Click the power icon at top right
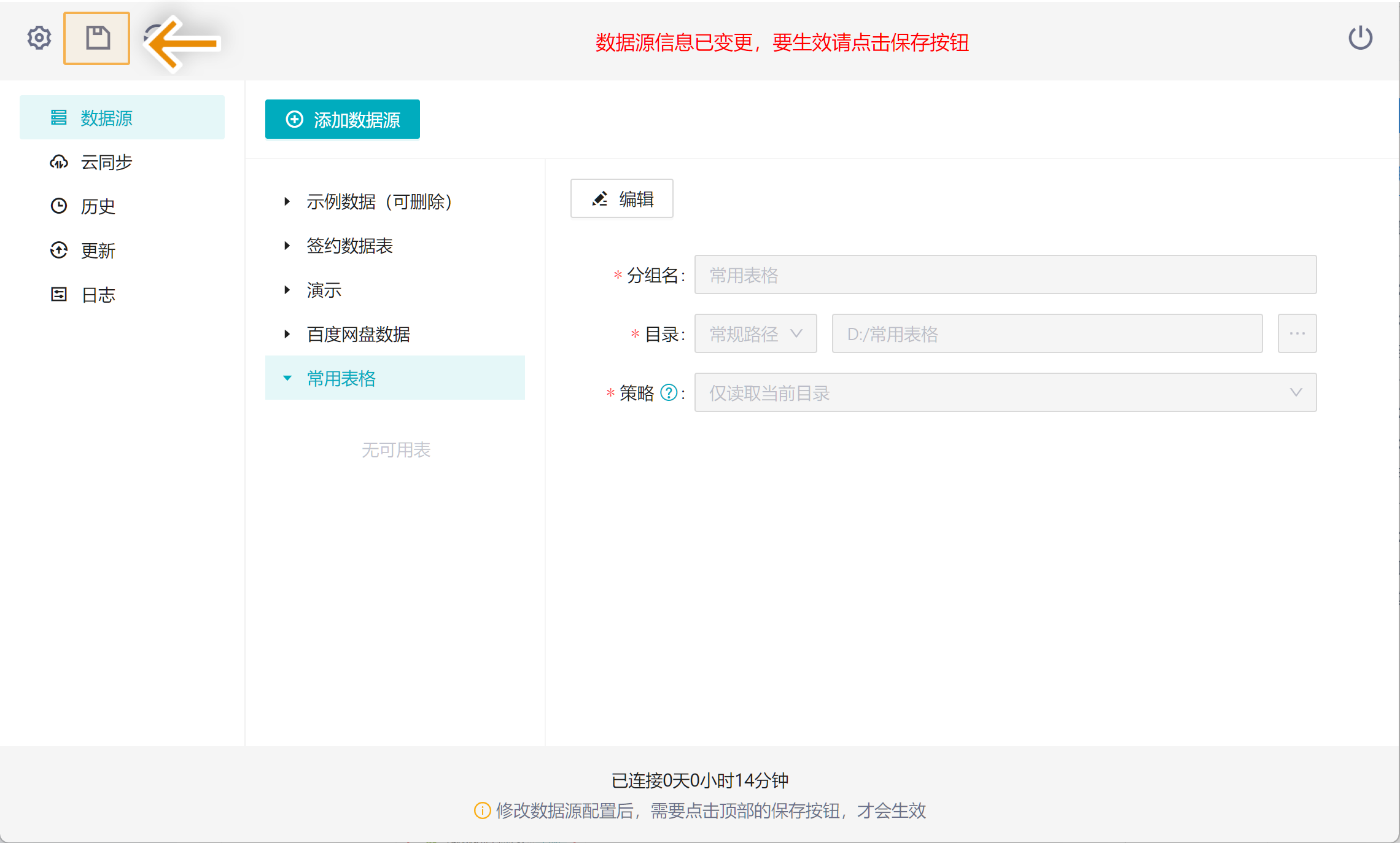 [1360, 38]
